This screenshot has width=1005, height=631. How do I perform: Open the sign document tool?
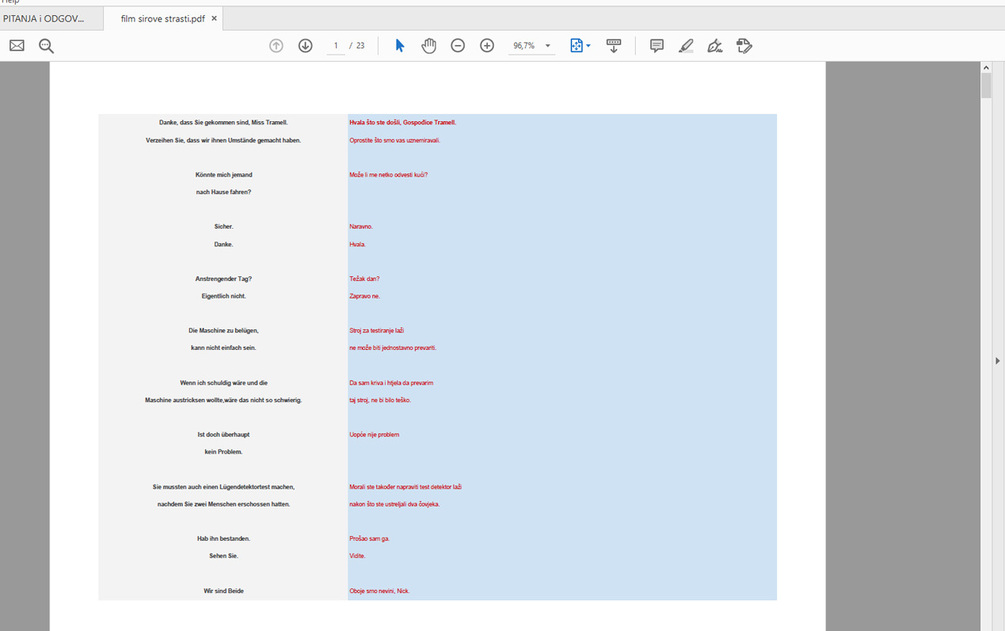coord(715,46)
